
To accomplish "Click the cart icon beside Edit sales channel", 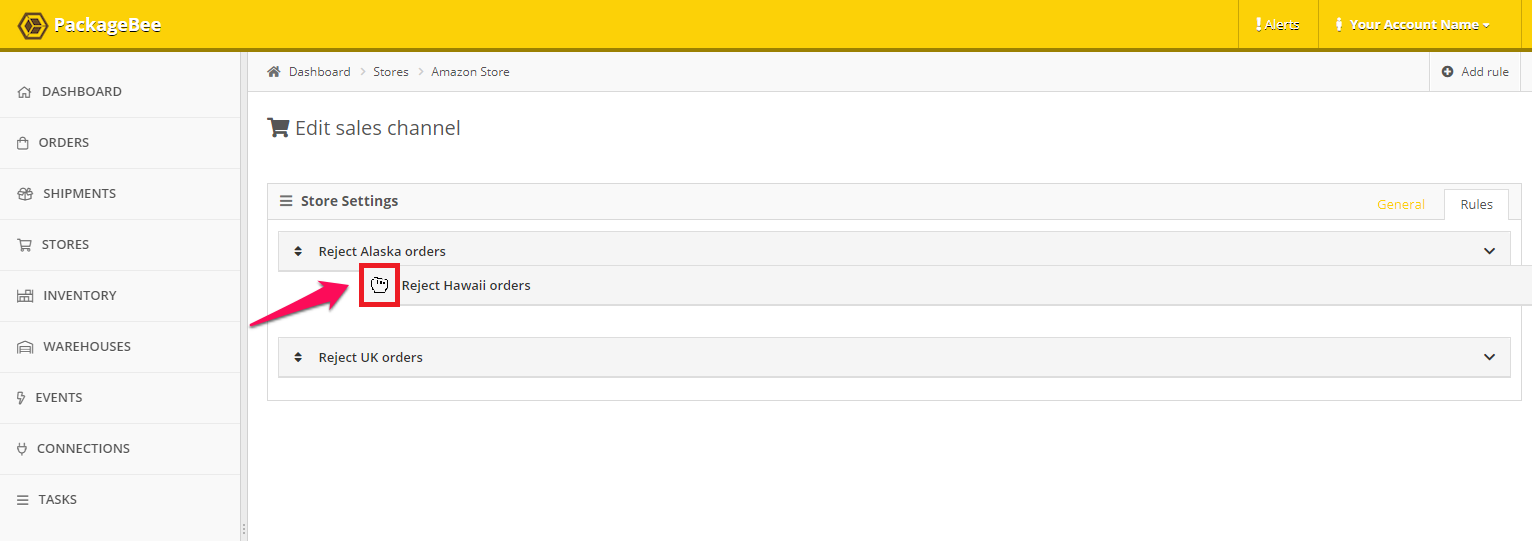I will pyautogui.click(x=278, y=128).
